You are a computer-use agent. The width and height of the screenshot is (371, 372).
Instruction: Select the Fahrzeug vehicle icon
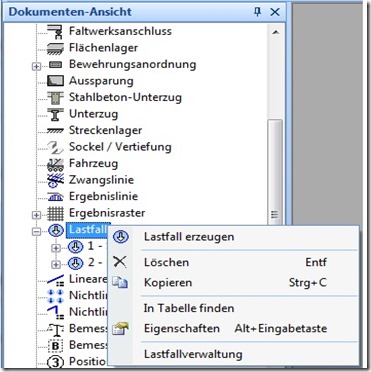55,164
